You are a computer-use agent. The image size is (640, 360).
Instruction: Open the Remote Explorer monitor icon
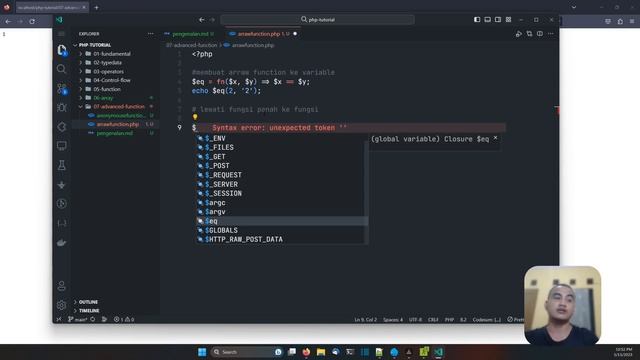tap(62, 146)
